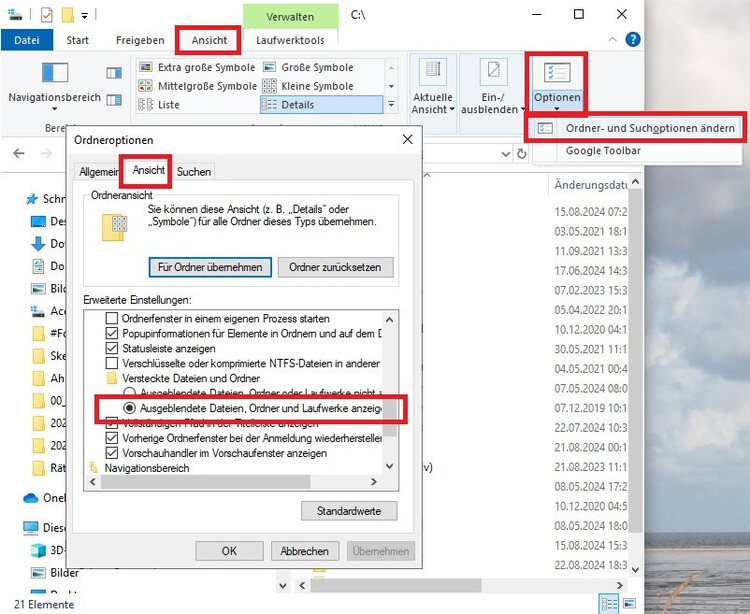Collapse the ribbon with the chevron

(612, 40)
